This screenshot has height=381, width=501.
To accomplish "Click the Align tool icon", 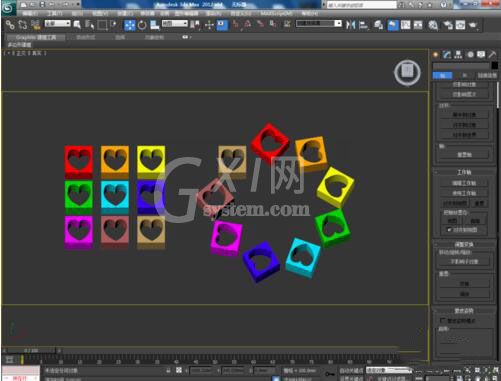I will (x=364, y=25).
